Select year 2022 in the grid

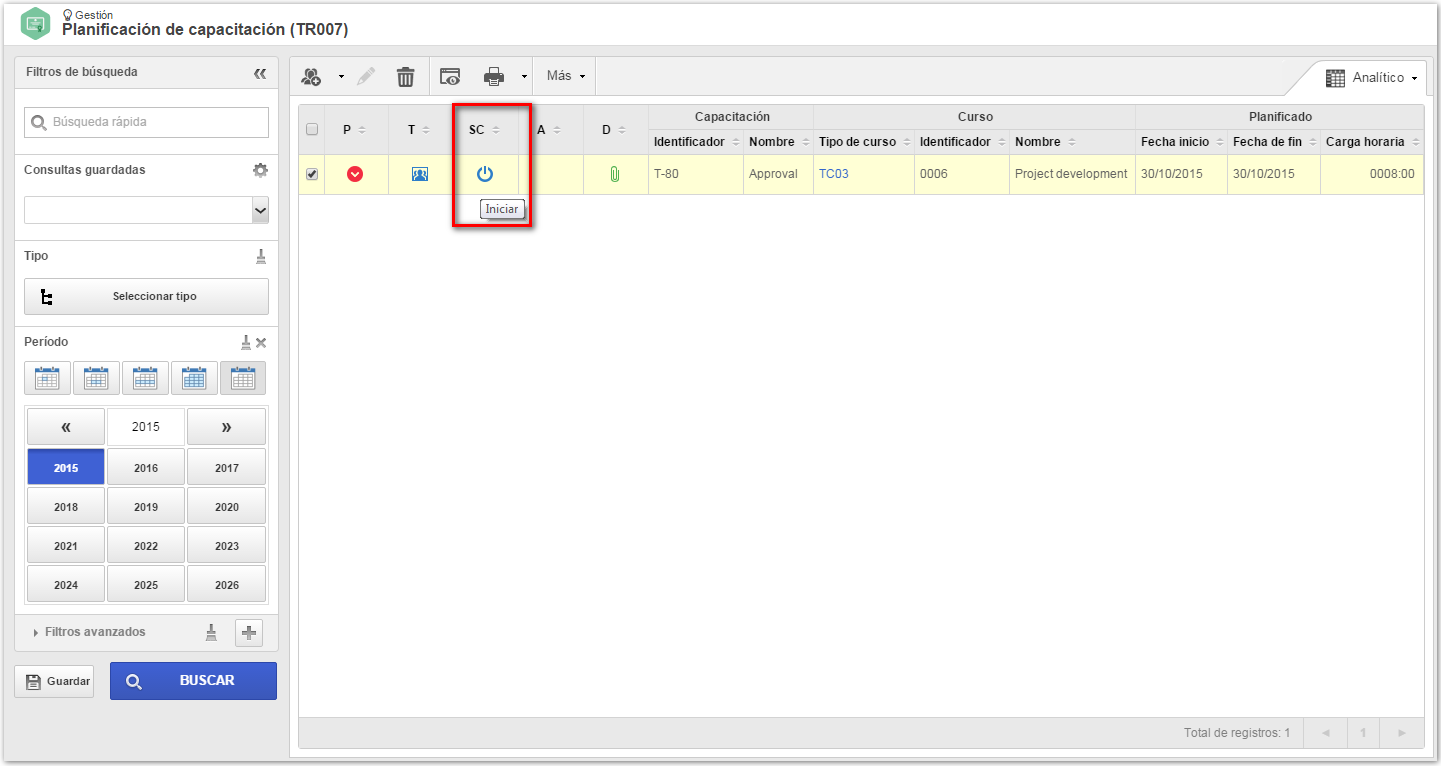(x=146, y=546)
